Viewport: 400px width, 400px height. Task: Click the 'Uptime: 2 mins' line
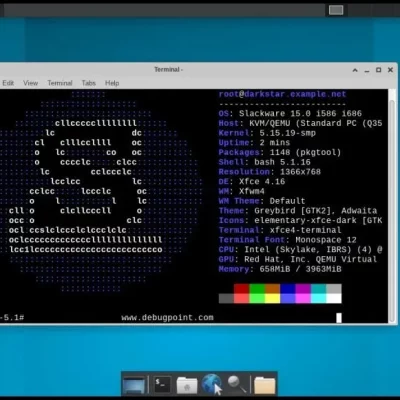point(254,143)
